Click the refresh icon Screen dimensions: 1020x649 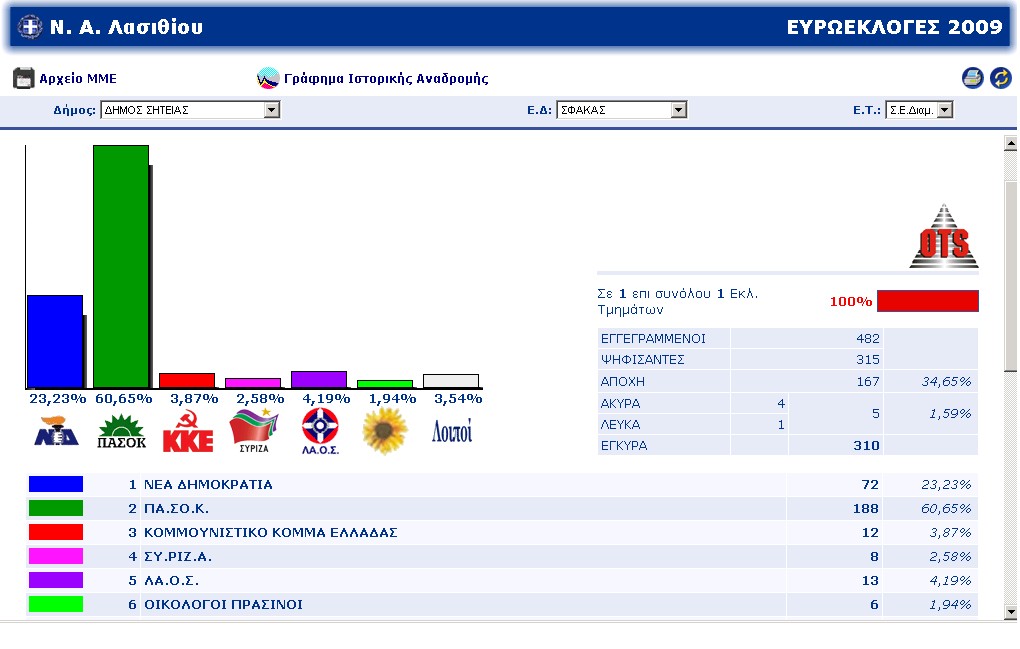tap(1000, 78)
